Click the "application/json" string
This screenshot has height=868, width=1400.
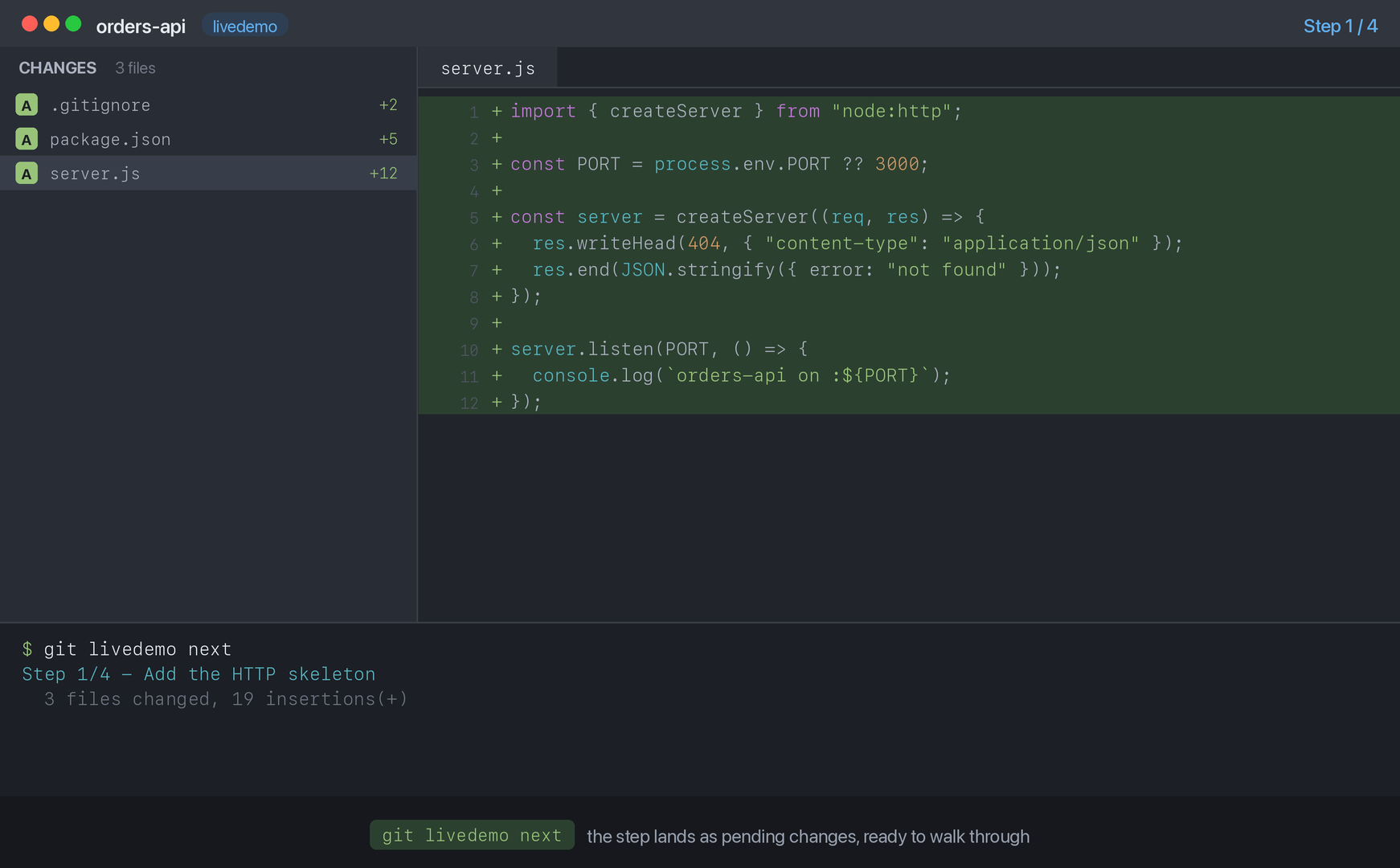tap(1041, 243)
